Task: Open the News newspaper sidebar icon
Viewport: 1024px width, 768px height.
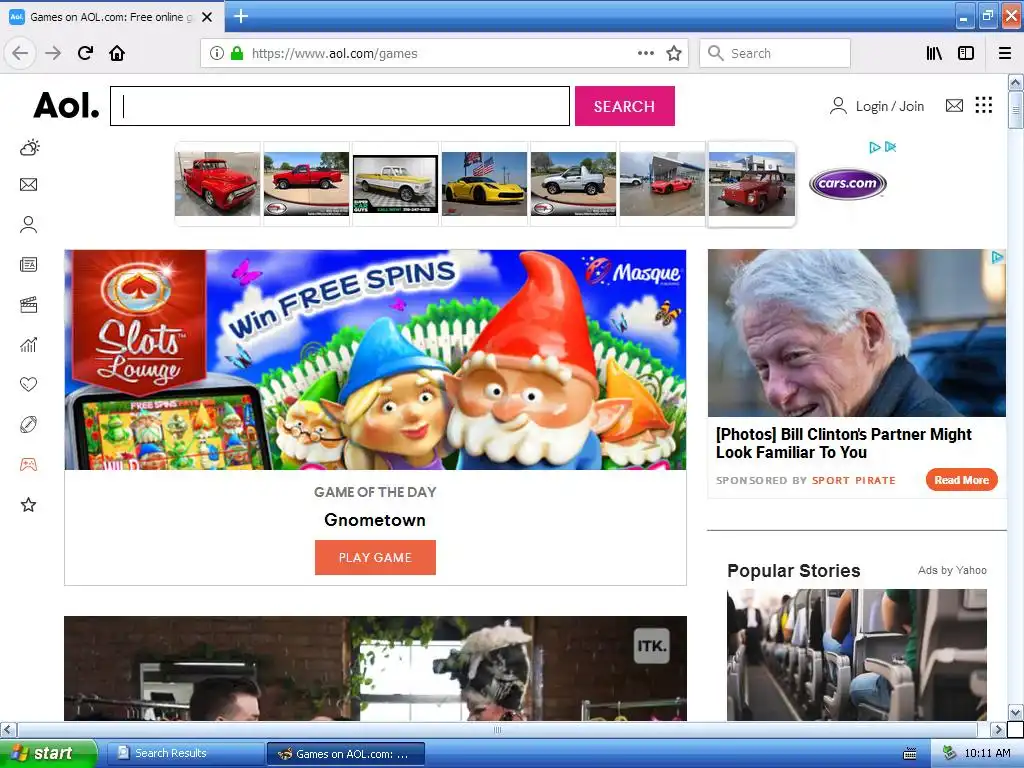Action: click(28, 264)
